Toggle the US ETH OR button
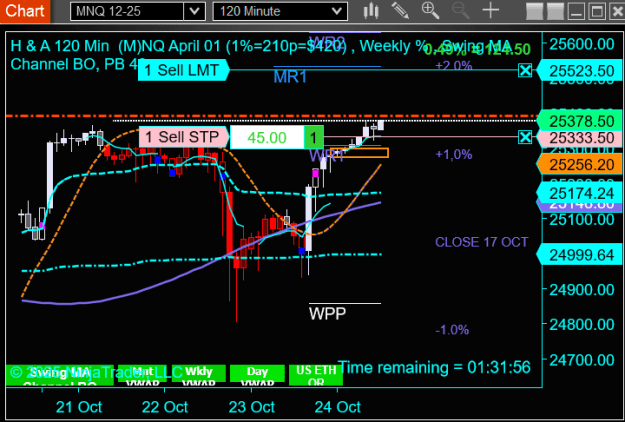This screenshot has height=422, width=625. [x=316, y=375]
